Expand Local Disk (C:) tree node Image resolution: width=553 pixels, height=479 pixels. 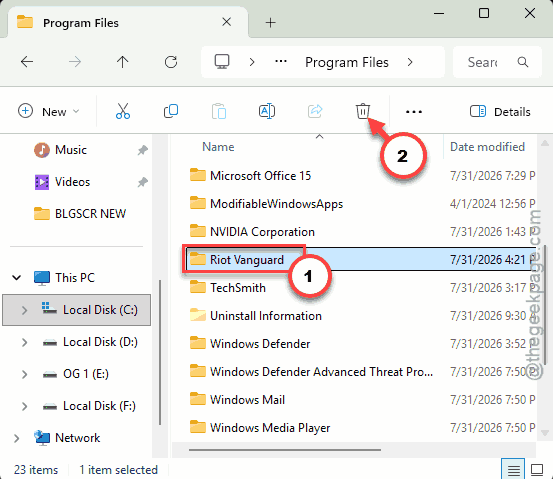pos(24,310)
